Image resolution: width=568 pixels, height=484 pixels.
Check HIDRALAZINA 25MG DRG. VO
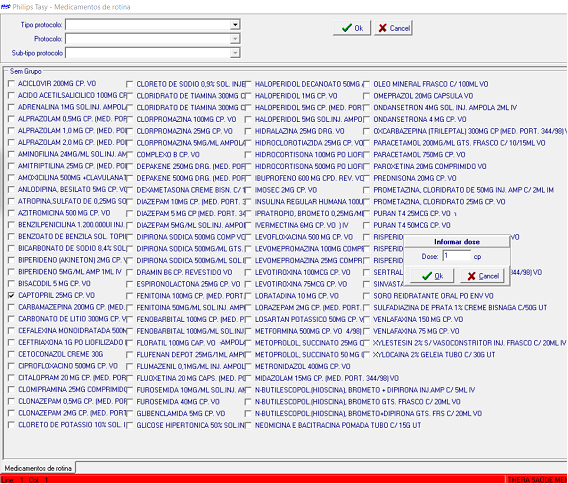pyautogui.click(x=248, y=131)
